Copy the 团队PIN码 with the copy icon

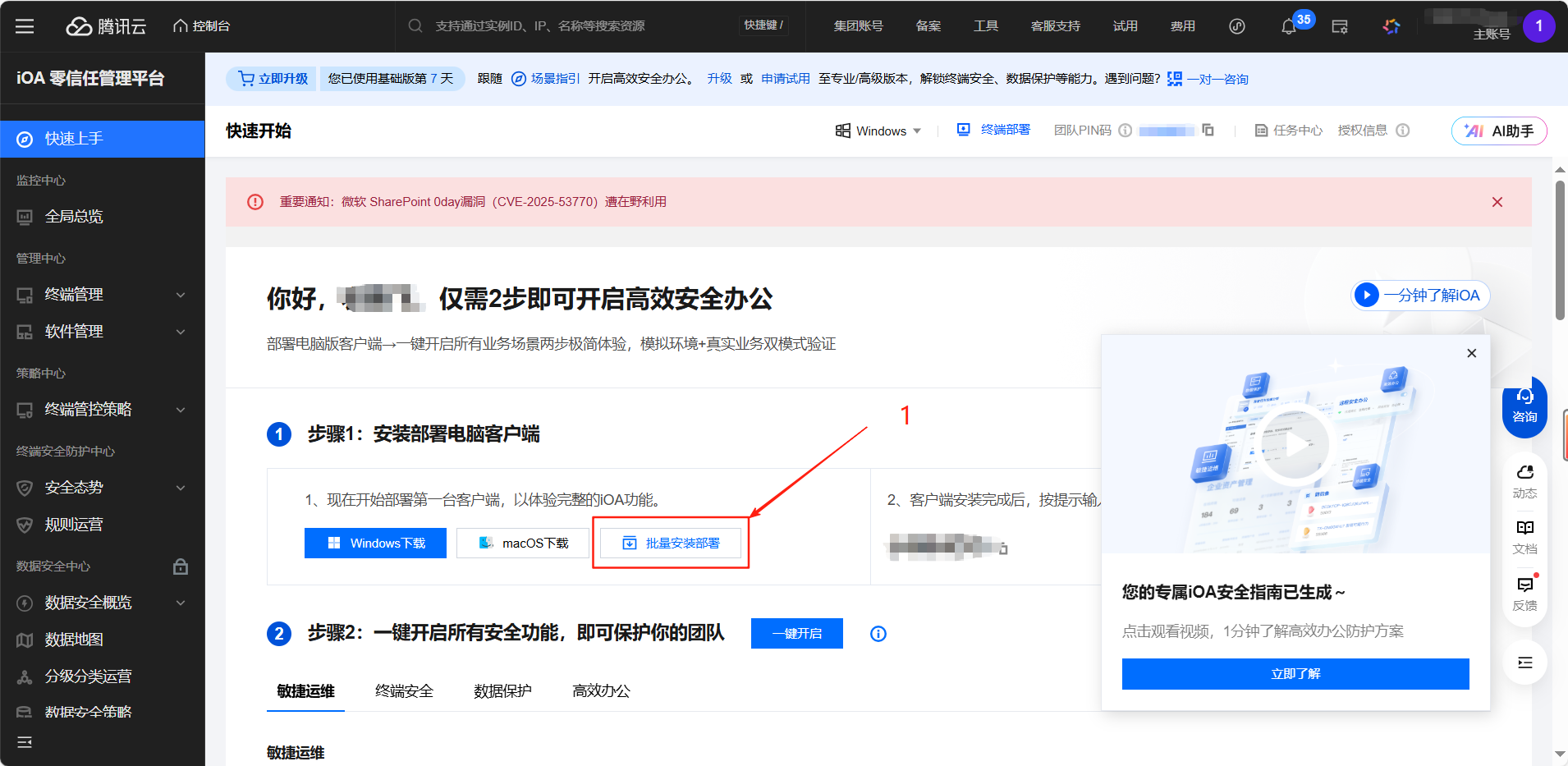point(1208,130)
